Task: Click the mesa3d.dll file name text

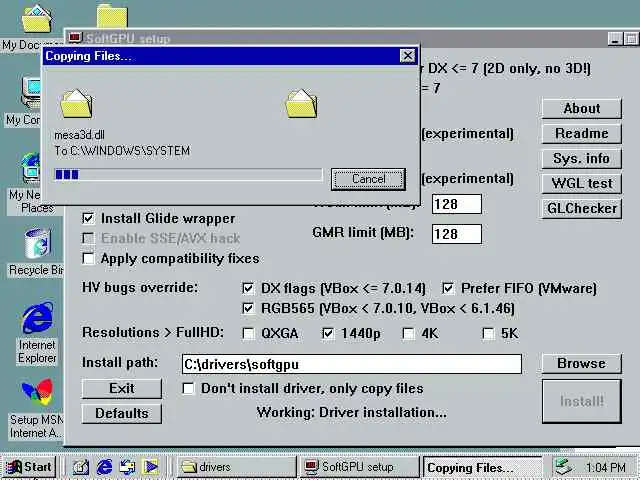Action: click(x=79, y=135)
